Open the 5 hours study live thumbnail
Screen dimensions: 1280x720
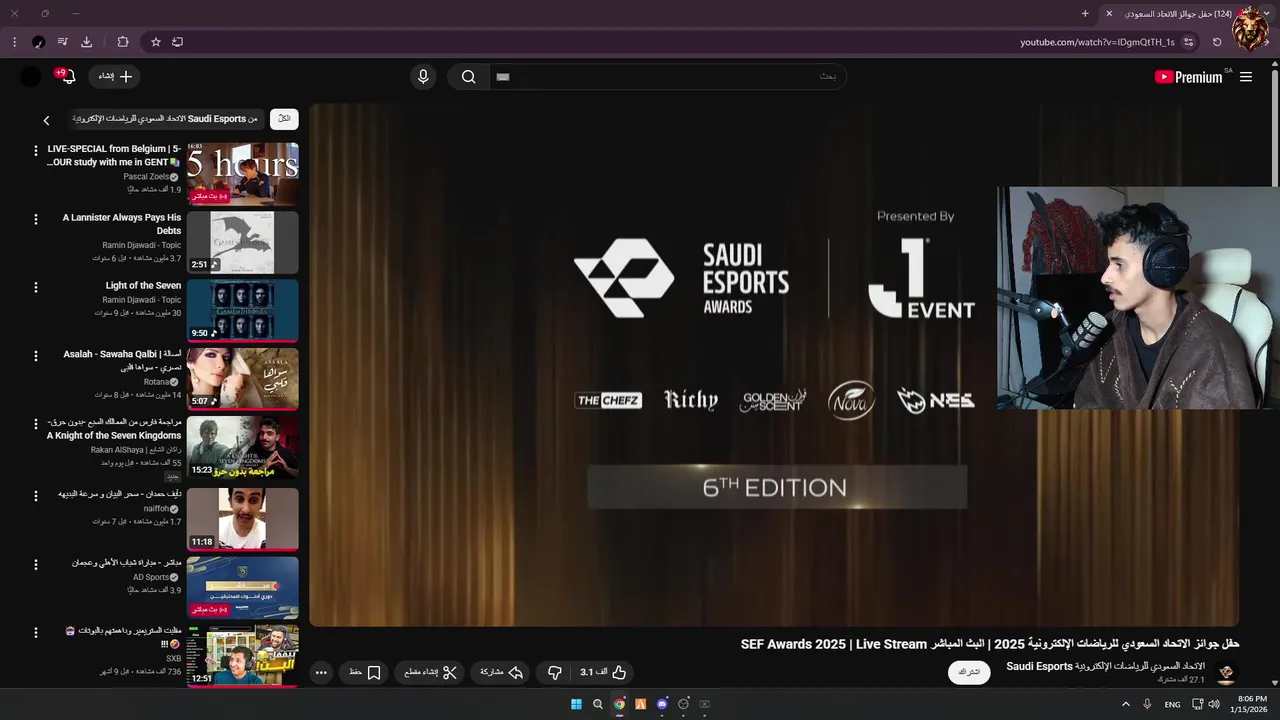(x=243, y=174)
